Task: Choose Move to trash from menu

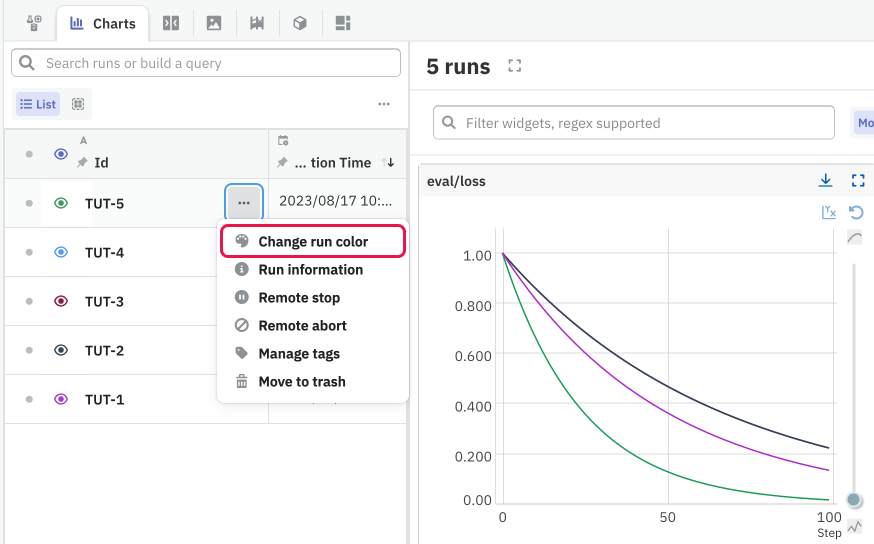Action: (x=301, y=381)
